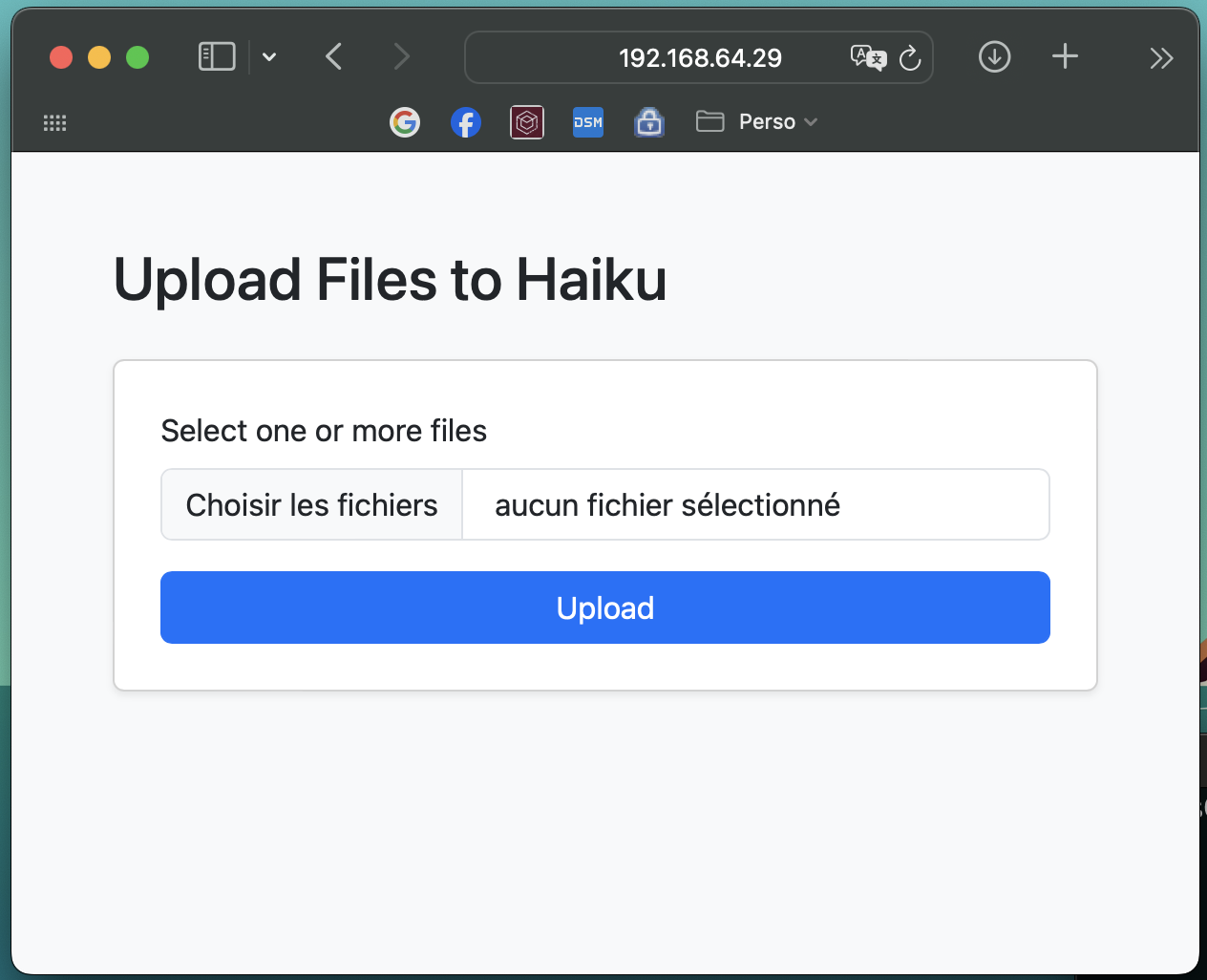Focus the address bar showing 192.168.64.29
1207x980 pixels.
coord(699,58)
